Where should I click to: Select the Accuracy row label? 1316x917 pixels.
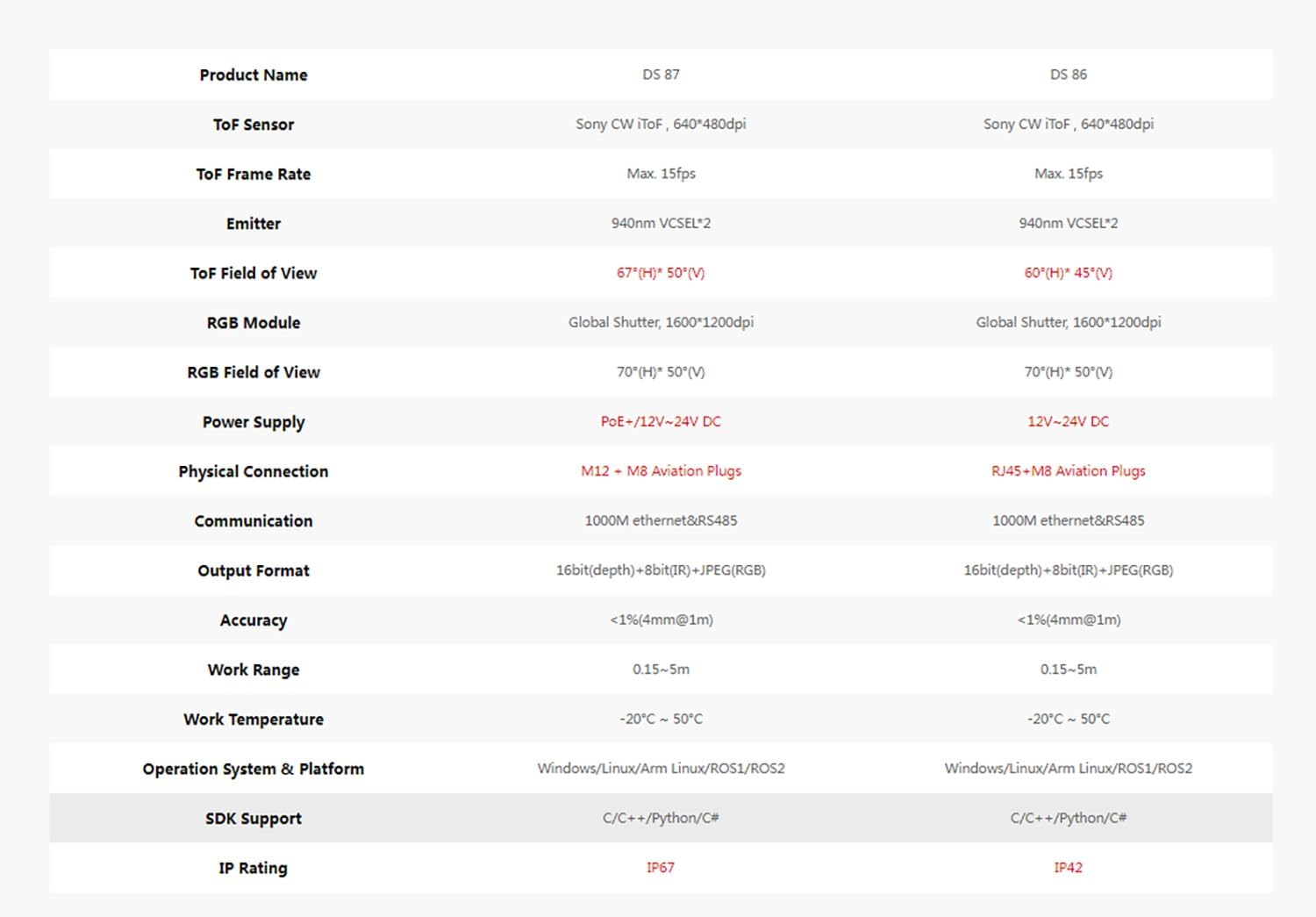click(254, 620)
